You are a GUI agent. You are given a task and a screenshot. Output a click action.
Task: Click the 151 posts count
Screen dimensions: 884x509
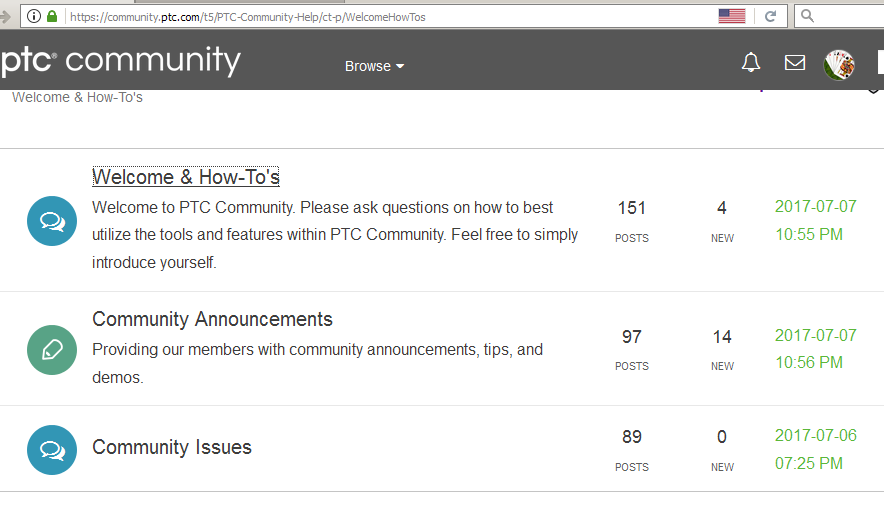pyautogui.click(x=631, y=208)
